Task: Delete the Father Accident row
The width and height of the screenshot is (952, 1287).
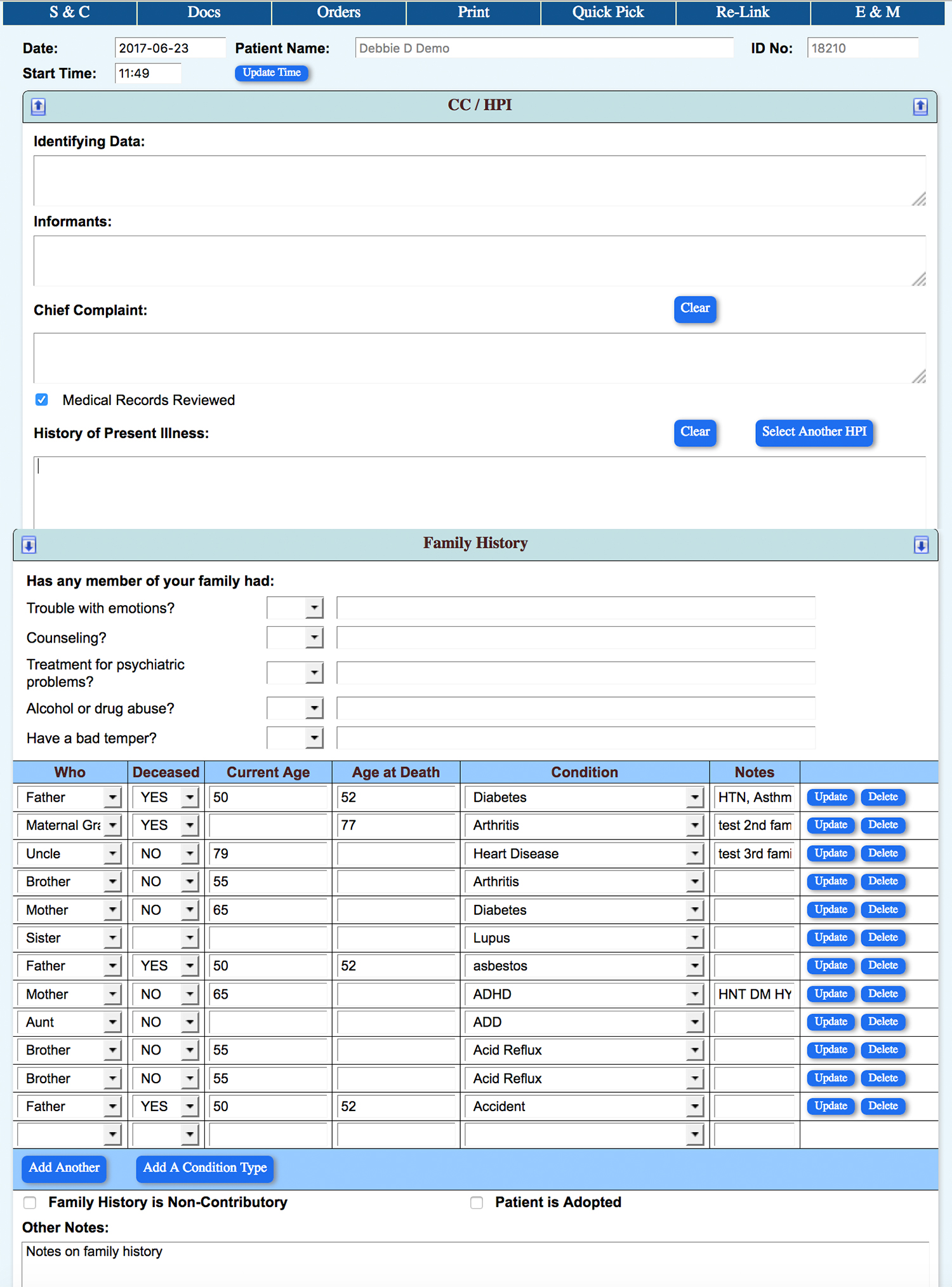Action: click(x=883, y=1106)
